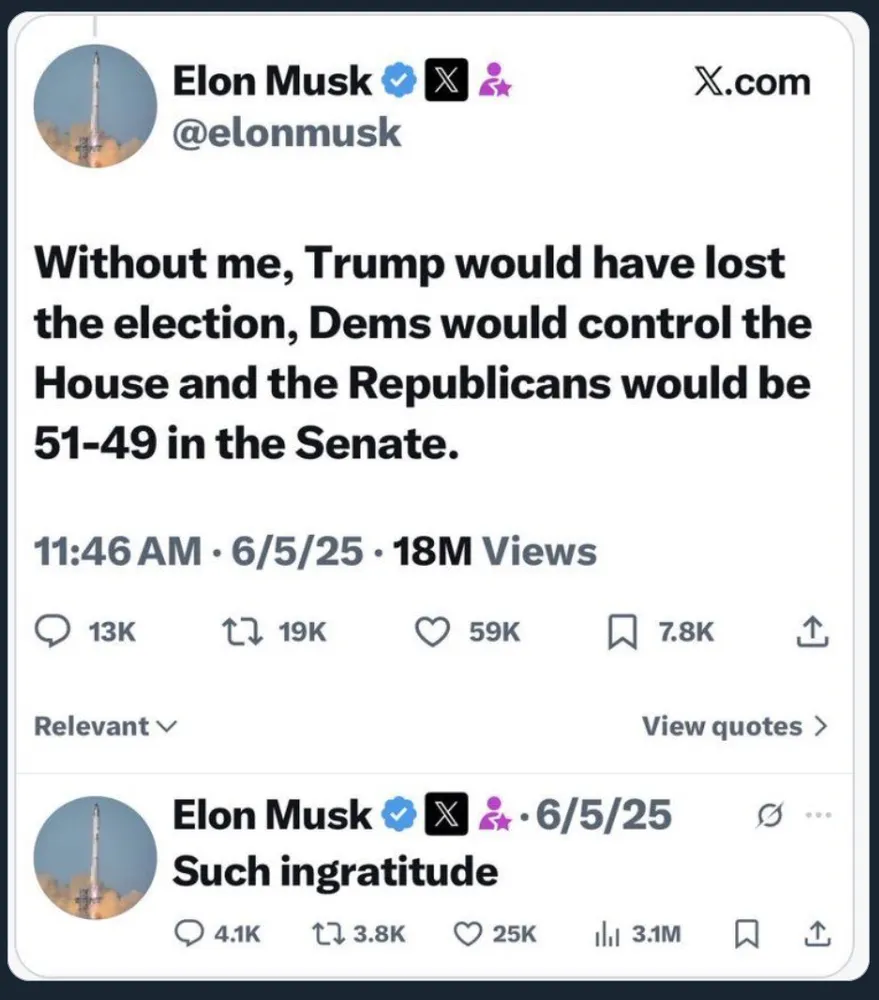Click the blue verified badge in main post
The image size is (879, 1000).
pyautogui.click(x=401, y=81)
